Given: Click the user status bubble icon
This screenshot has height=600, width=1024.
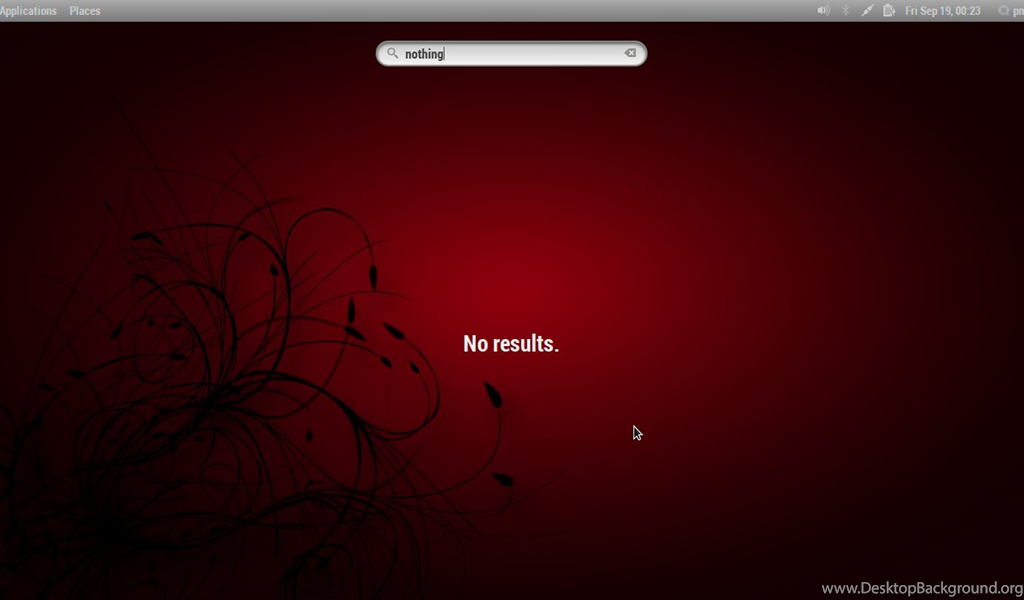Looking at the screenshot, I should click(1003, 11).
